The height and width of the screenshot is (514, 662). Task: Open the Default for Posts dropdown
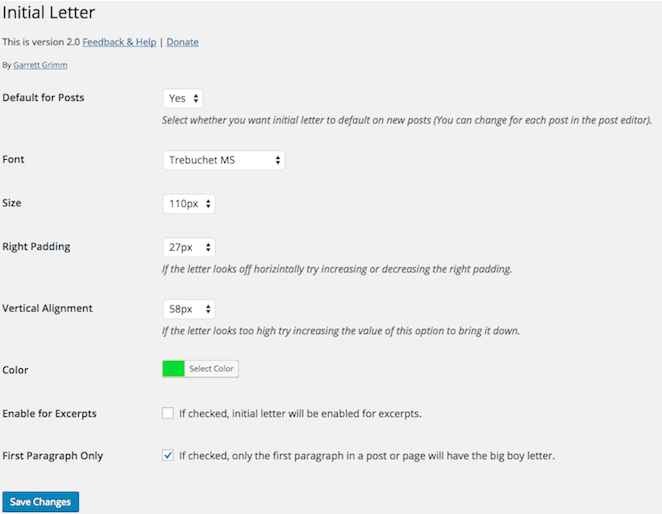pos(183,98)
